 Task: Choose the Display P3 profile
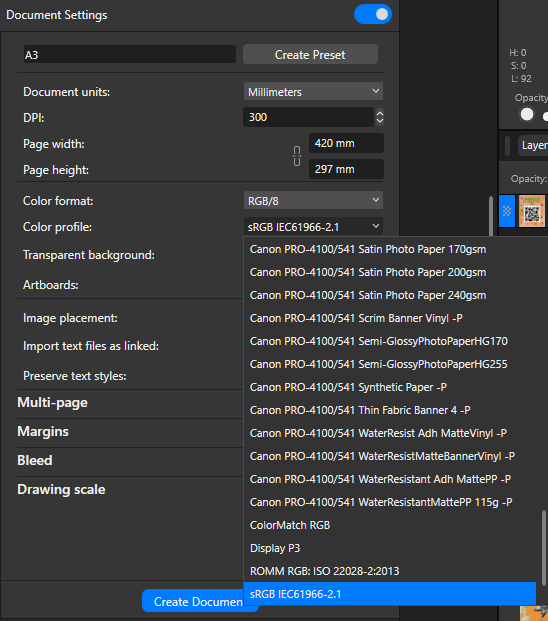tap(390, 548)
